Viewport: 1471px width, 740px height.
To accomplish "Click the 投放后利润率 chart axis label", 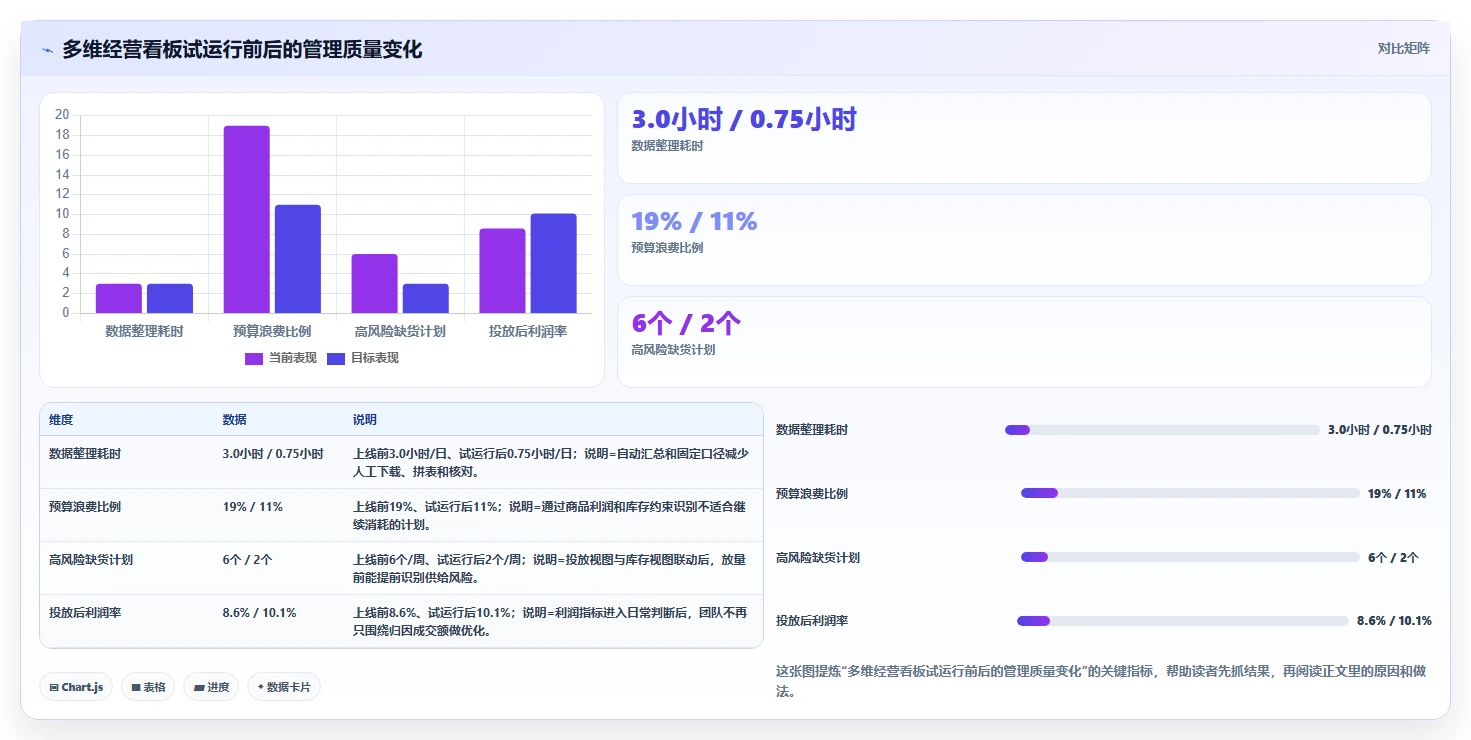I will tap(528, 331).
